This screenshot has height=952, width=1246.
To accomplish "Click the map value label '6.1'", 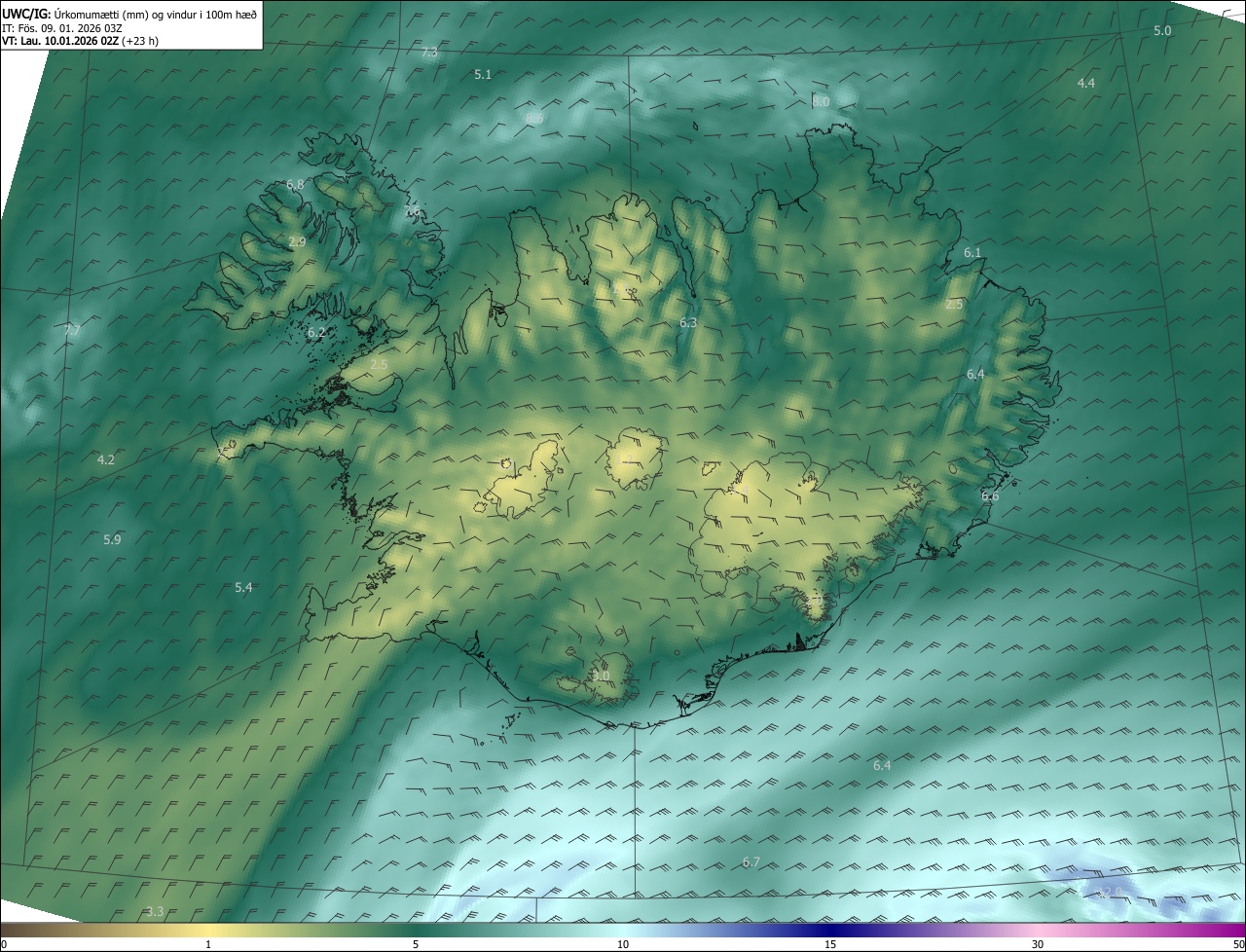I will (x=972, y=253).
